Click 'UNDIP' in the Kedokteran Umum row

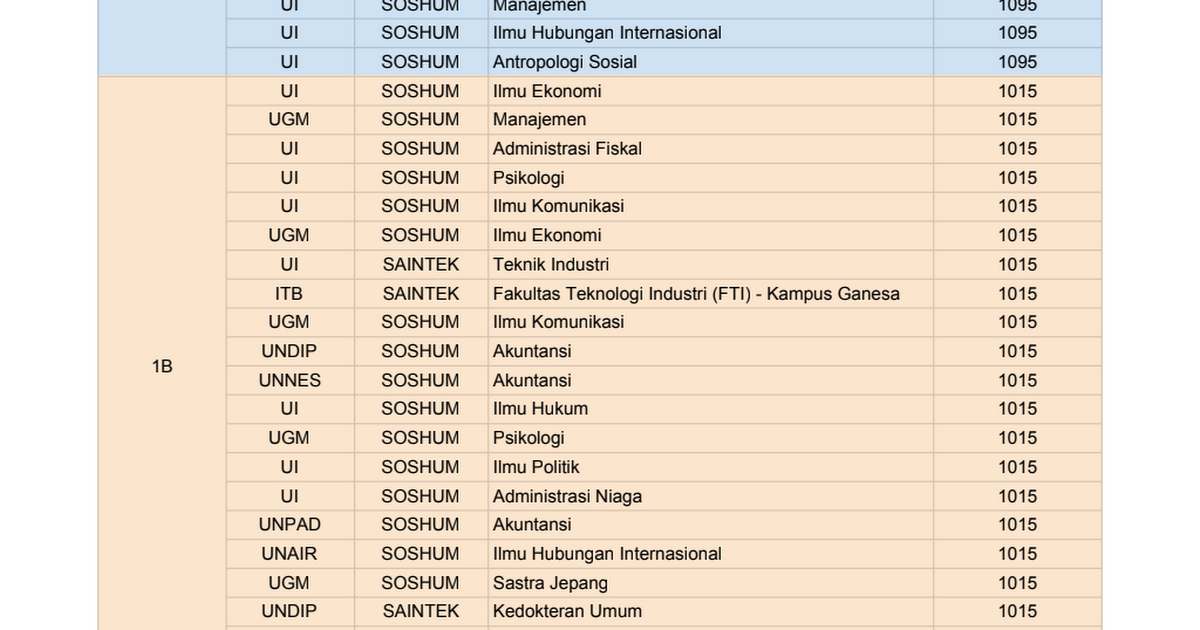click(x=289, y=611)
